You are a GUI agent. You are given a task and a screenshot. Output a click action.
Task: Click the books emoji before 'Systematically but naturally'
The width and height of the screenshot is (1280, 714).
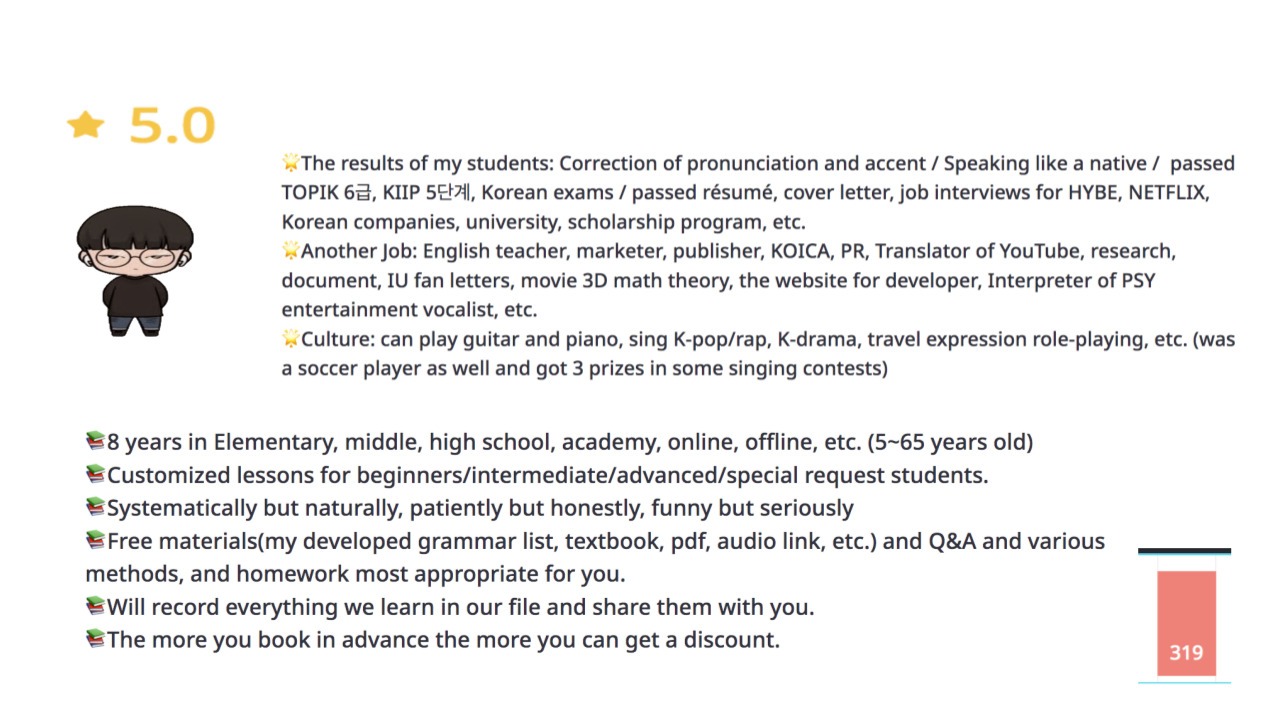[95, 507]
